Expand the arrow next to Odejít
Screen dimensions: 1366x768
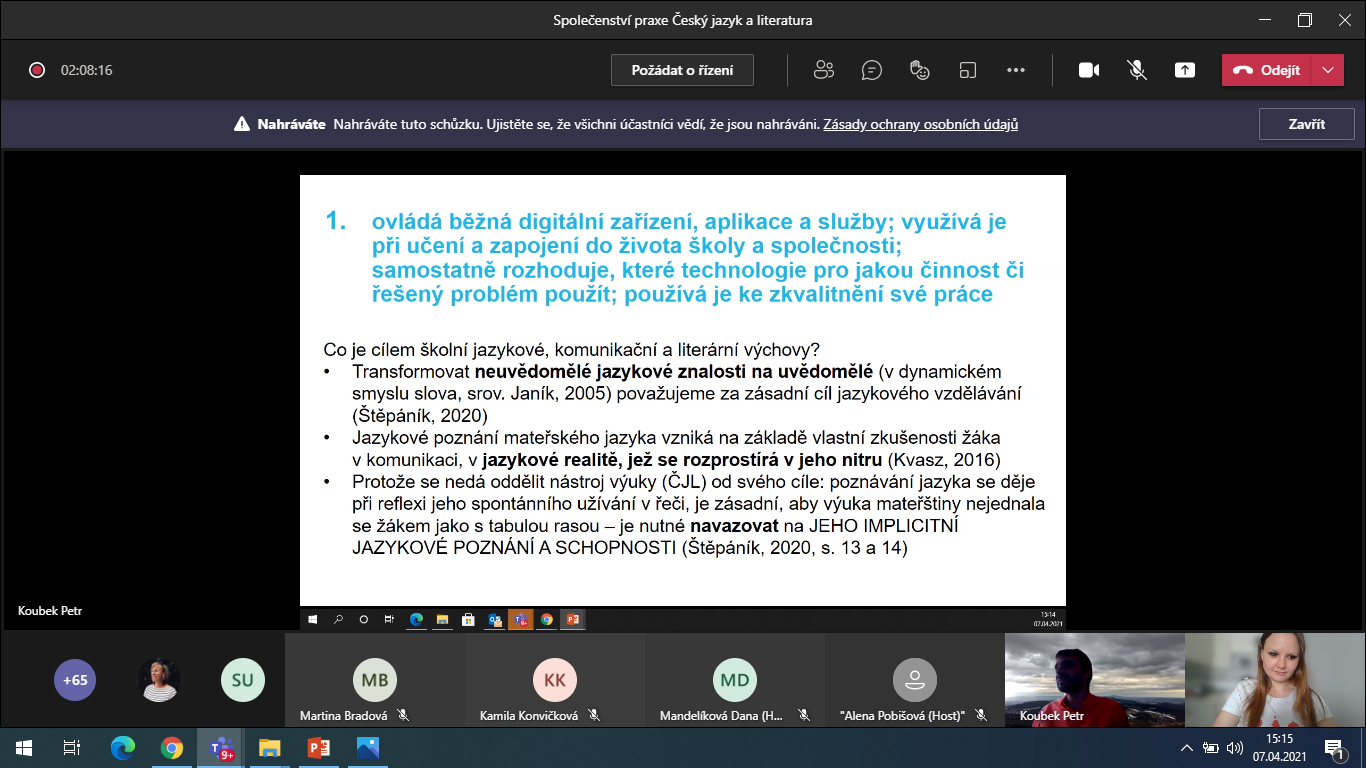coord(1327,70)
